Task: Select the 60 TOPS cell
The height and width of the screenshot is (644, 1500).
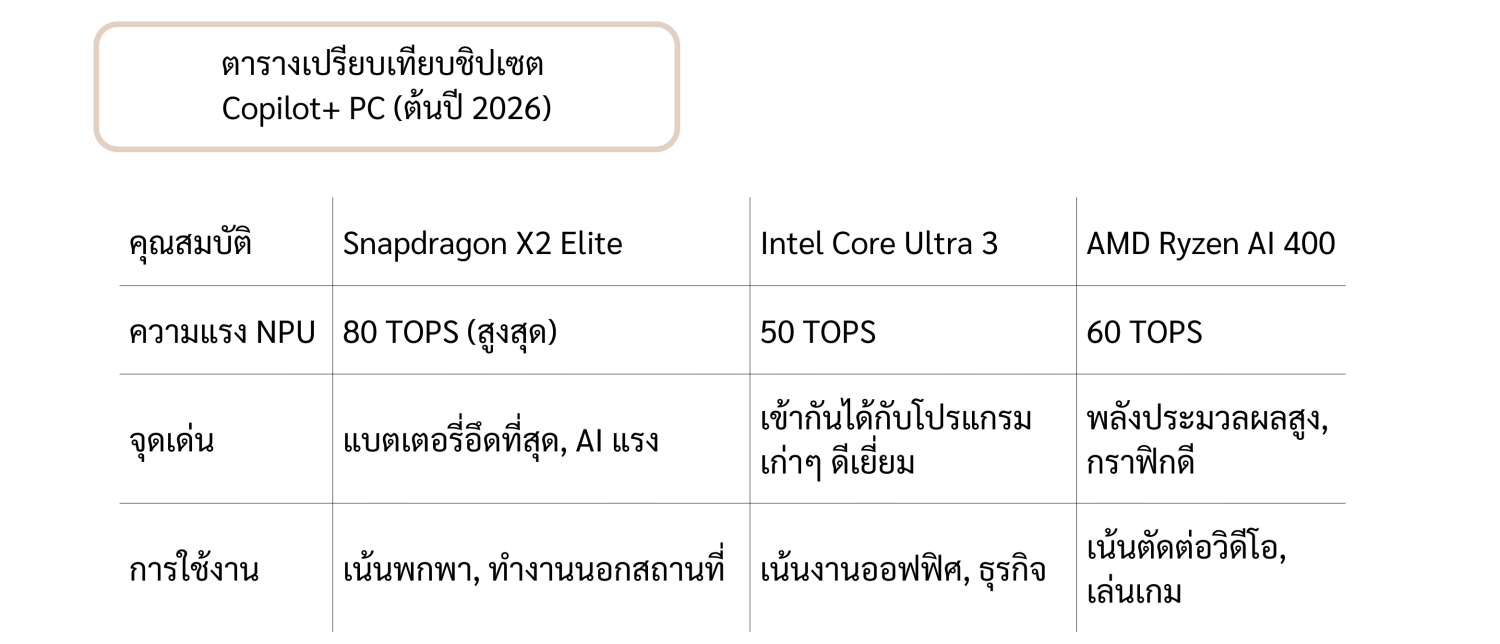Action: [x=1144, y=332]
